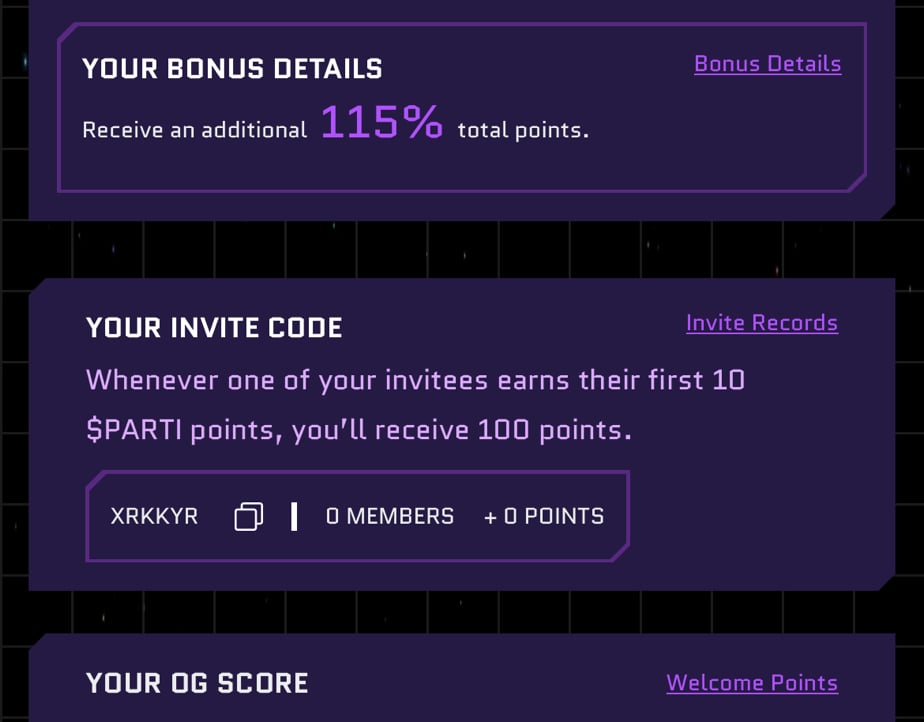Click the starry grid background between cards
This screenshot has height=722, width=924.
(462, 249)
